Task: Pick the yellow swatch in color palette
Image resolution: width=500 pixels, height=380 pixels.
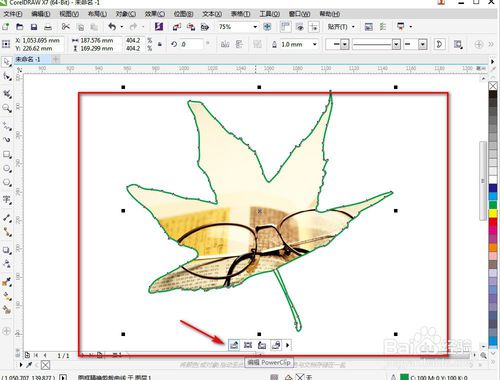Action: pos(493,213)
